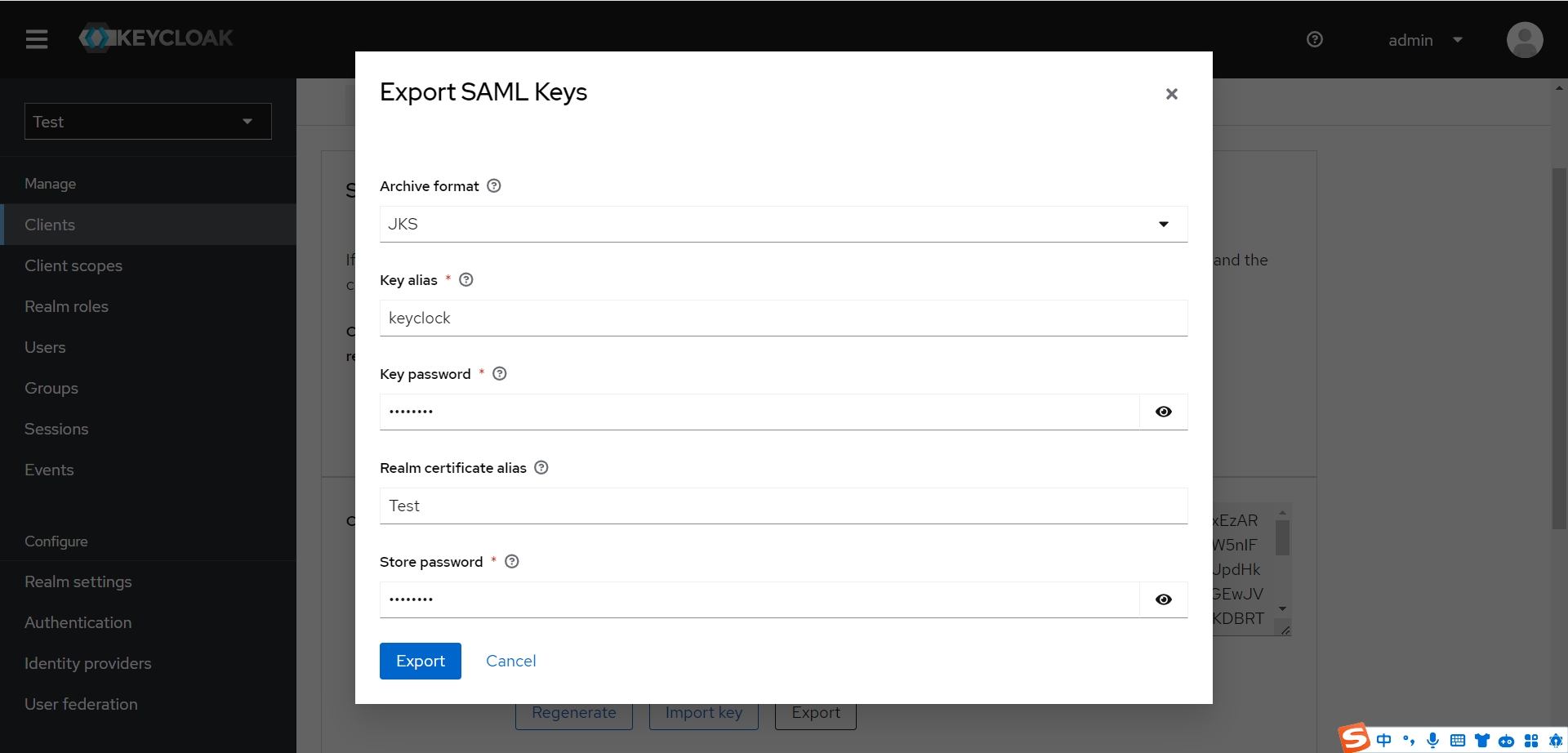Click the microphone icon in IME toolbar

tap(1432, 740)
